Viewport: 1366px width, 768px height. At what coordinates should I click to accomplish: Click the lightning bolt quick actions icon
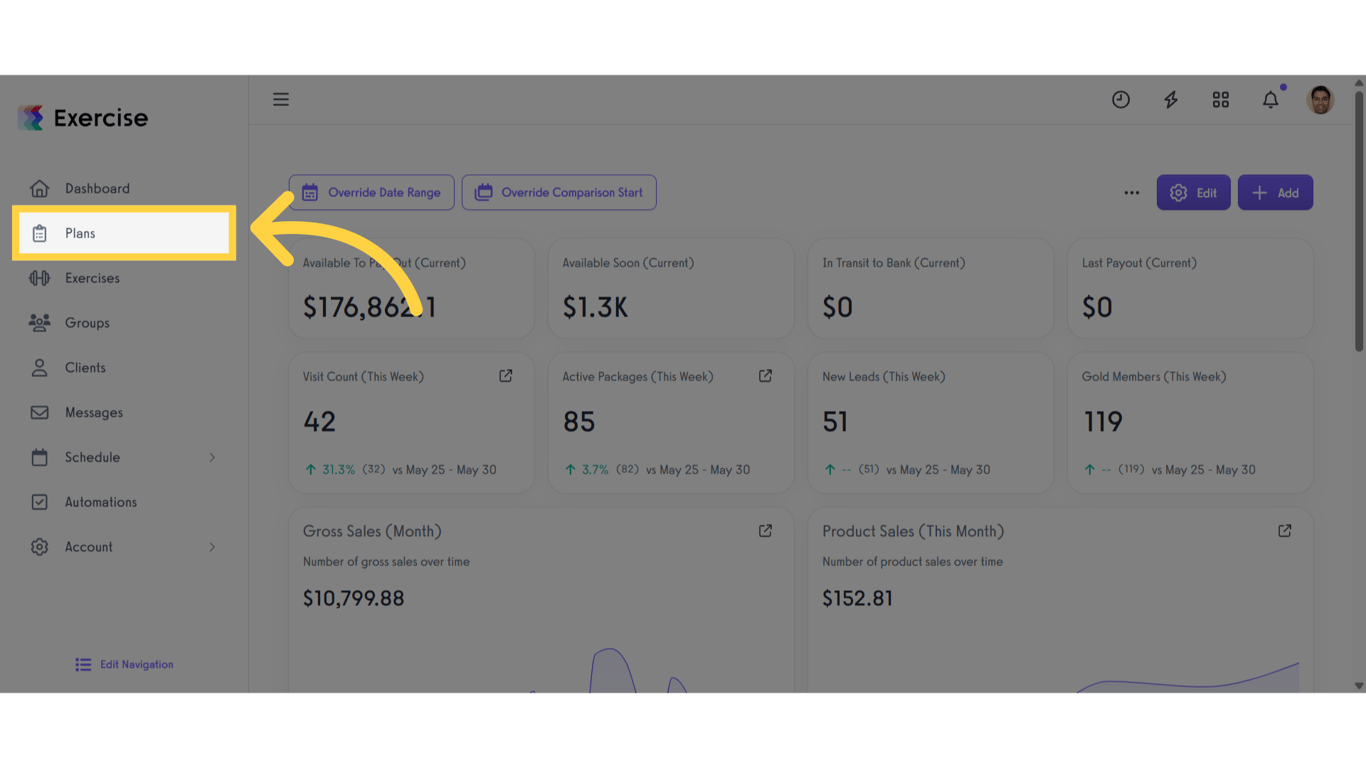click(x=1171, y=100)
